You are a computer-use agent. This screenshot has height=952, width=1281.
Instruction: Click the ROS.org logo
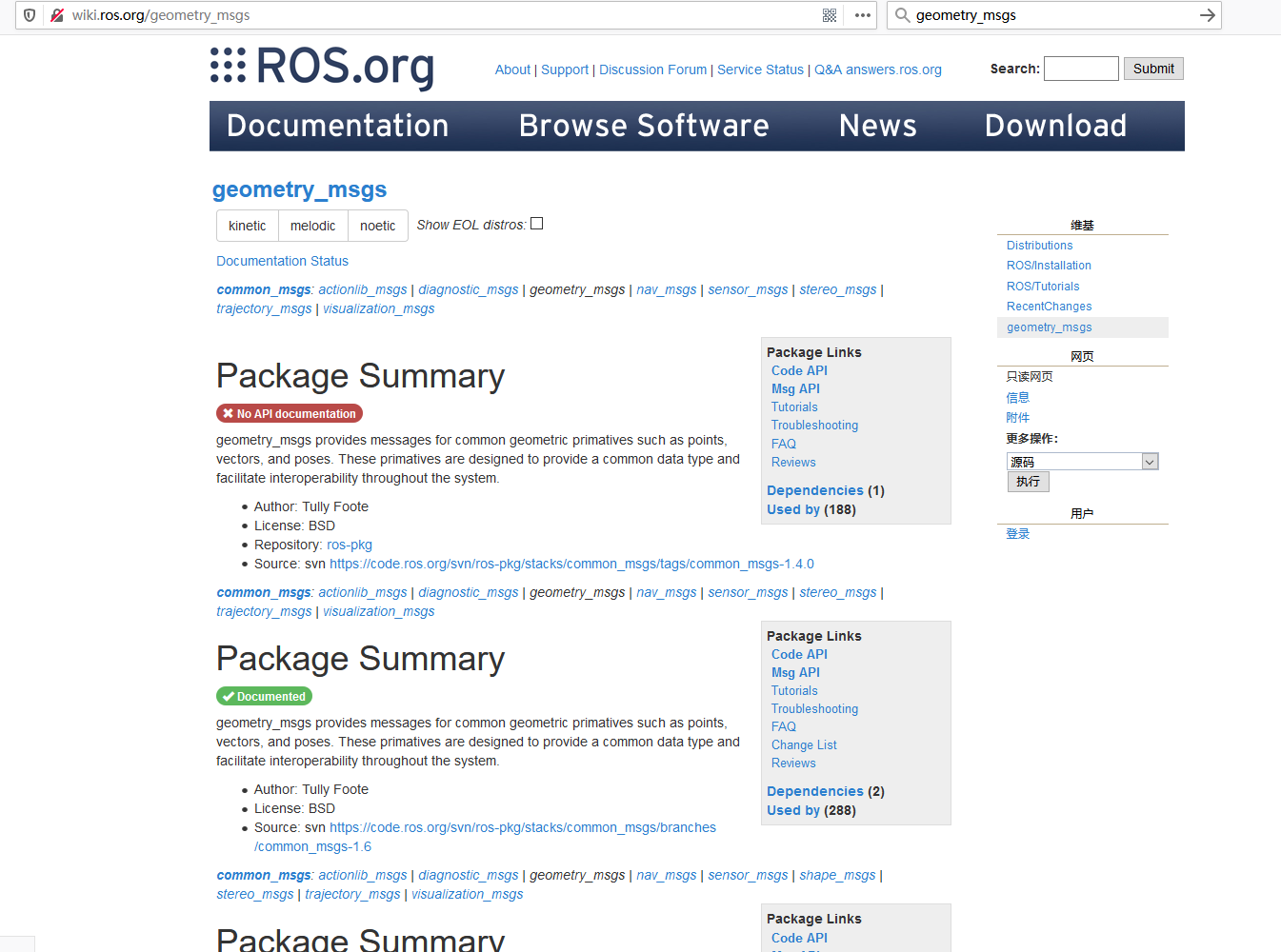coord(322,67)
